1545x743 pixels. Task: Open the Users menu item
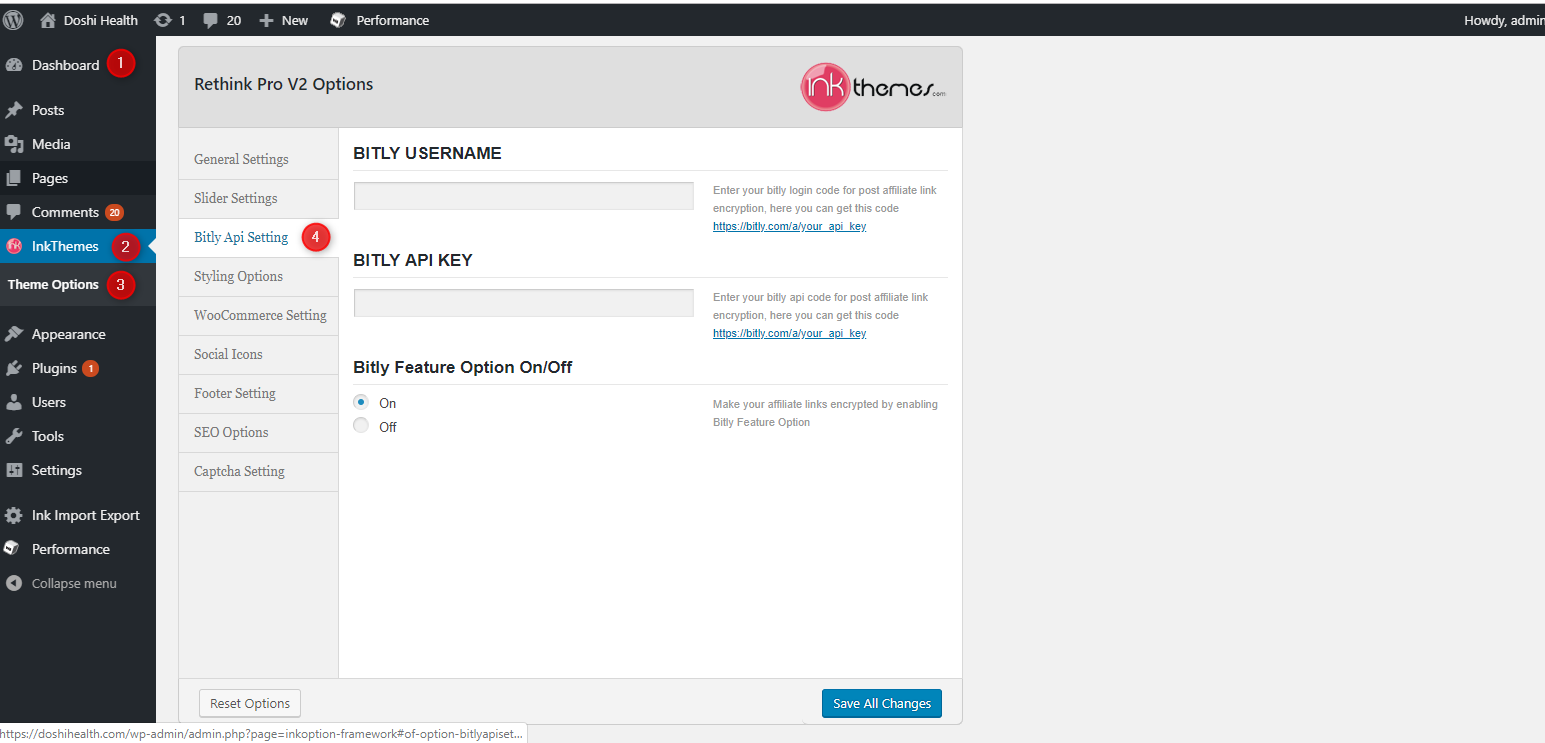[x=78, y=402]
